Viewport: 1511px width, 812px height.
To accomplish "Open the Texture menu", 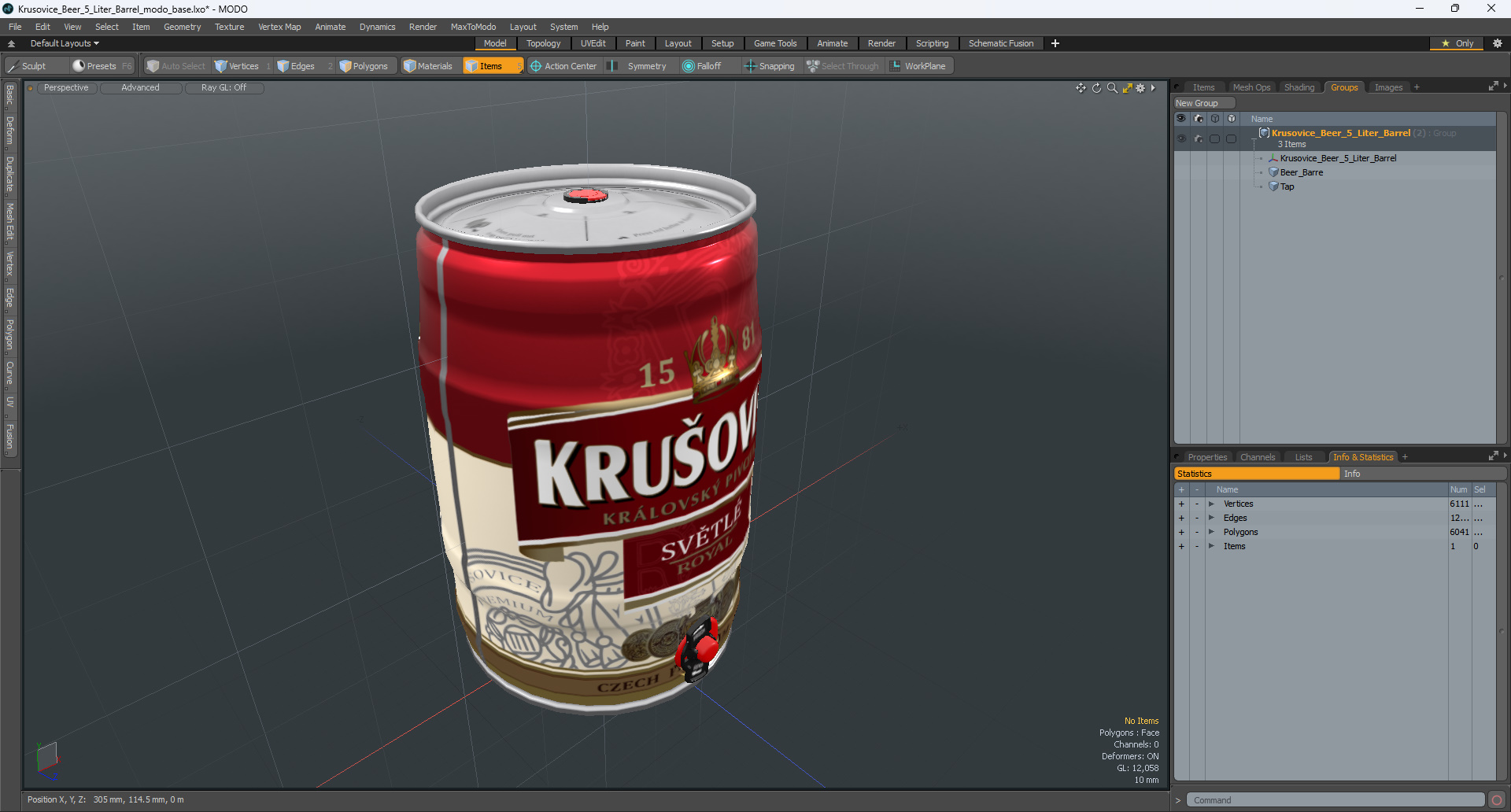I will (229, 27).
